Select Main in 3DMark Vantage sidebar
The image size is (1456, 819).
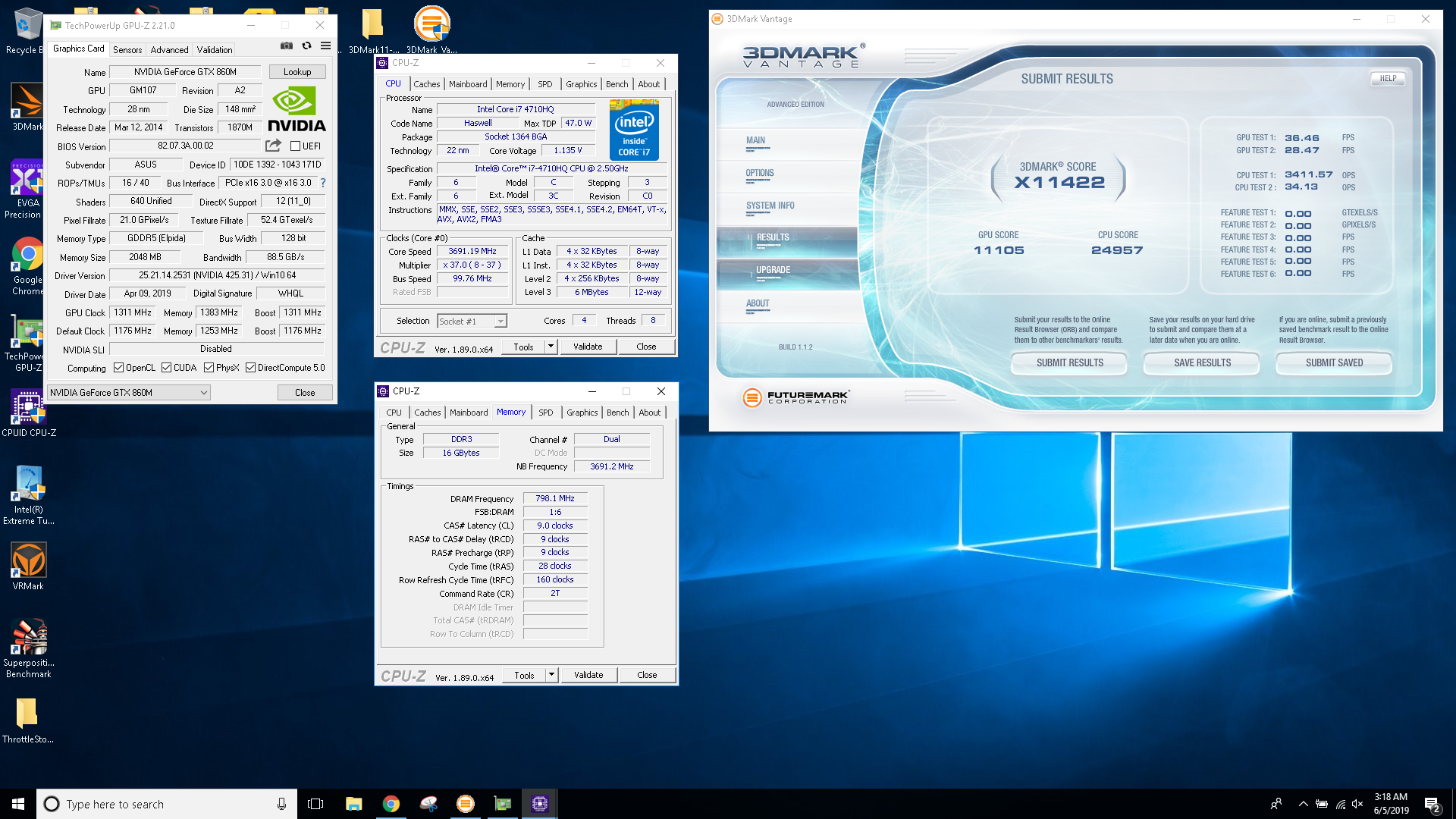pos(756,141)
